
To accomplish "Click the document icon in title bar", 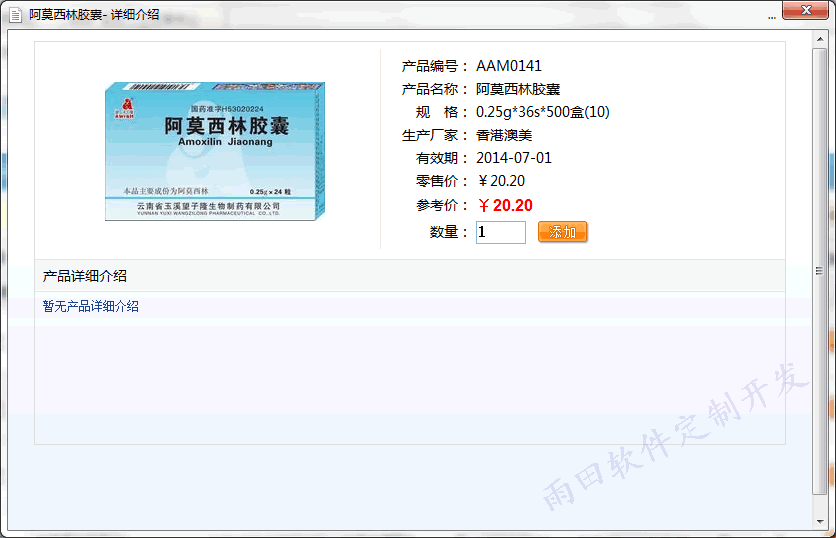I will (x=15, y=15).
